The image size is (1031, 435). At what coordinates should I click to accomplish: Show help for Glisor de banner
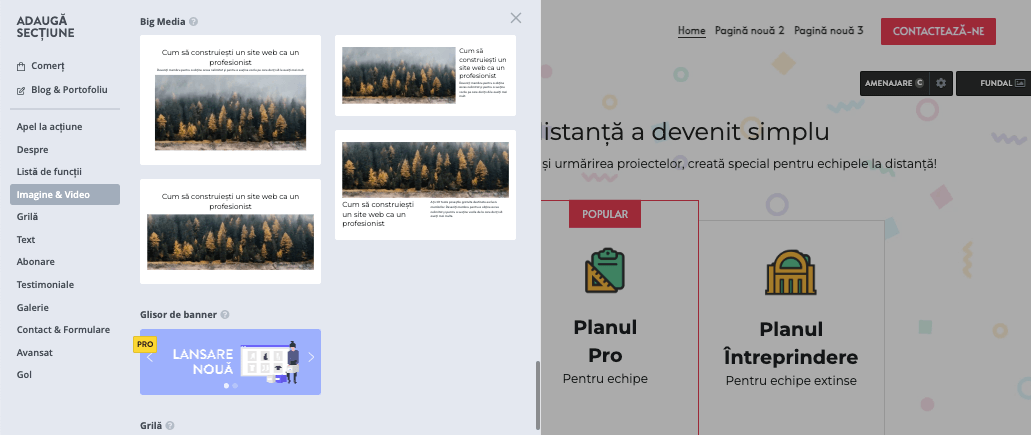[225, 315]
